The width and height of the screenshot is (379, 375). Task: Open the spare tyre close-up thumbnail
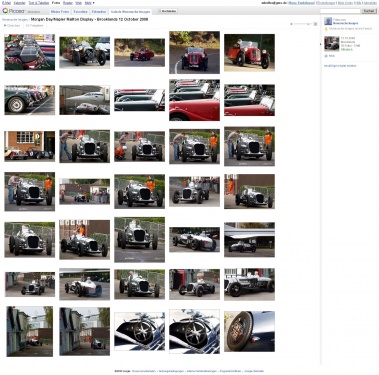coord(249,331)
